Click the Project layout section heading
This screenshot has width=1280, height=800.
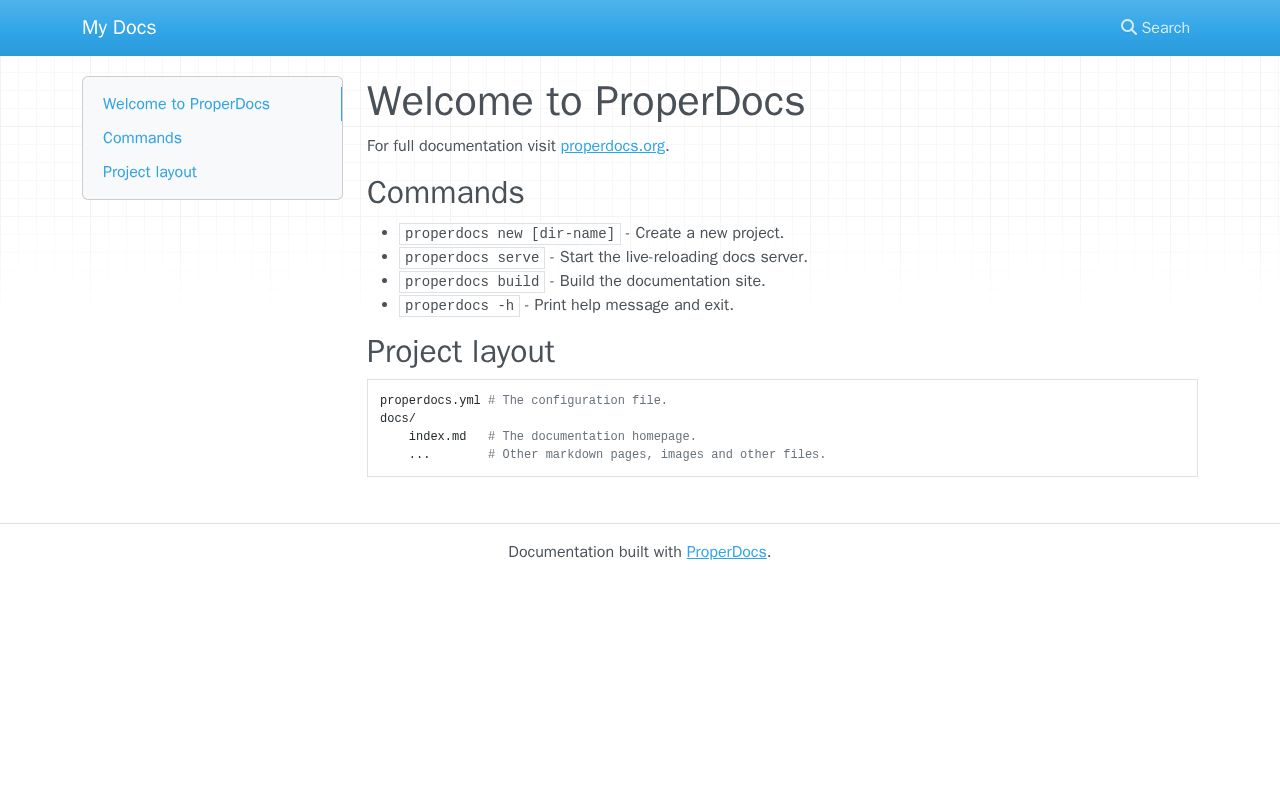[461, 352]
